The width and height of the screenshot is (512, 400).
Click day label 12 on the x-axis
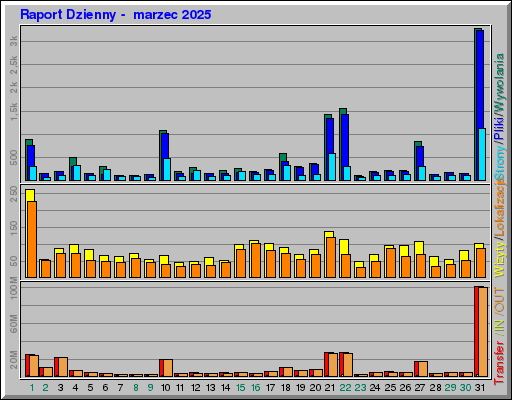pyautogui.click(x=196, y=388)
